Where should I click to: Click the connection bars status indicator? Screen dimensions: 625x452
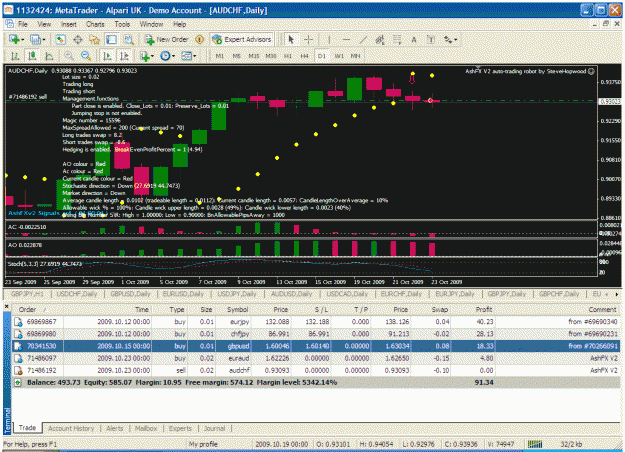click(x=535, y=444)
